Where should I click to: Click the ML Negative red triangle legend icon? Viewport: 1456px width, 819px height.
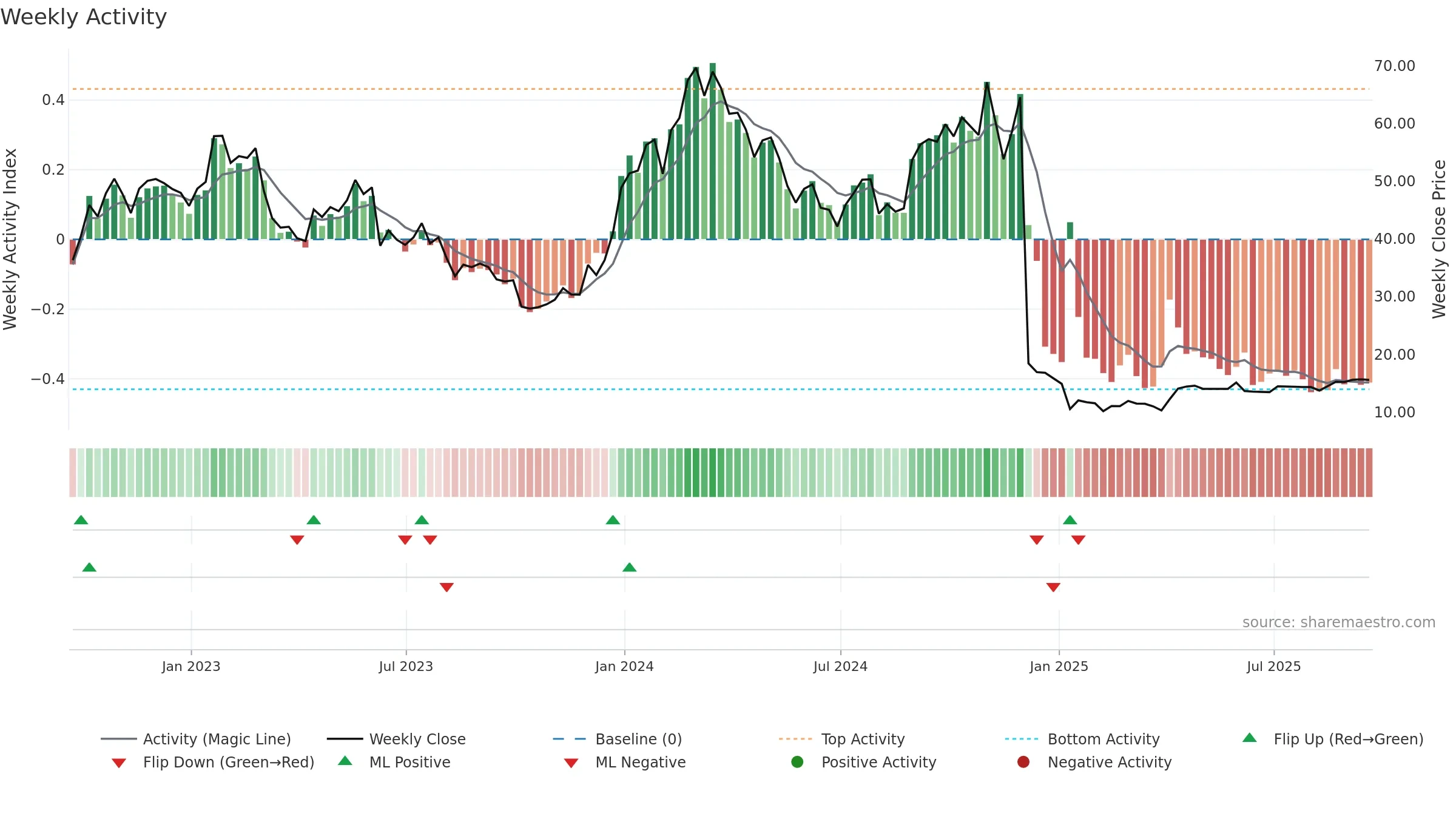(571, 763)
